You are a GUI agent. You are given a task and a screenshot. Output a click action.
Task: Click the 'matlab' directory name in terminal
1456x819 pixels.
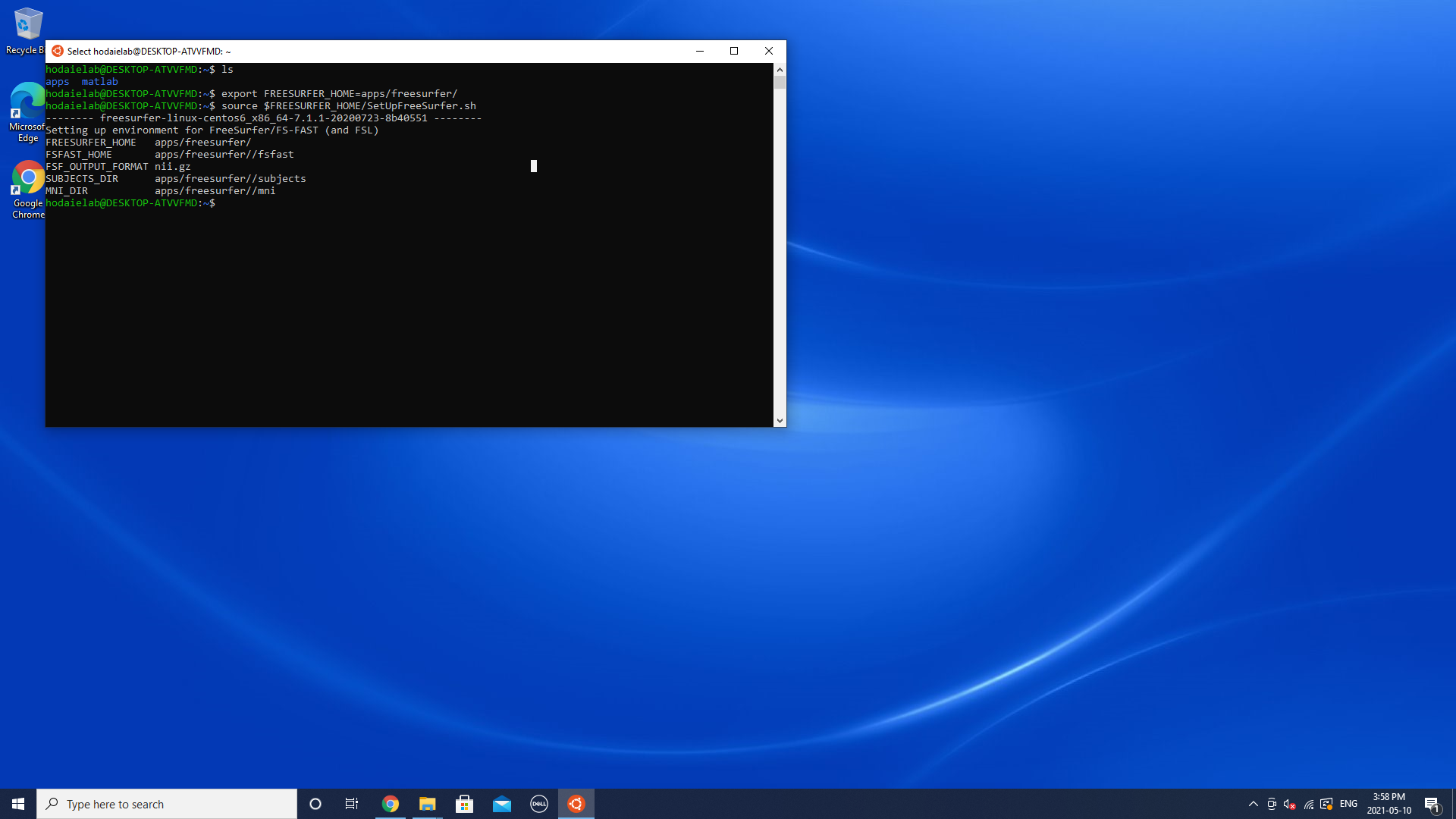coord(100,82)
